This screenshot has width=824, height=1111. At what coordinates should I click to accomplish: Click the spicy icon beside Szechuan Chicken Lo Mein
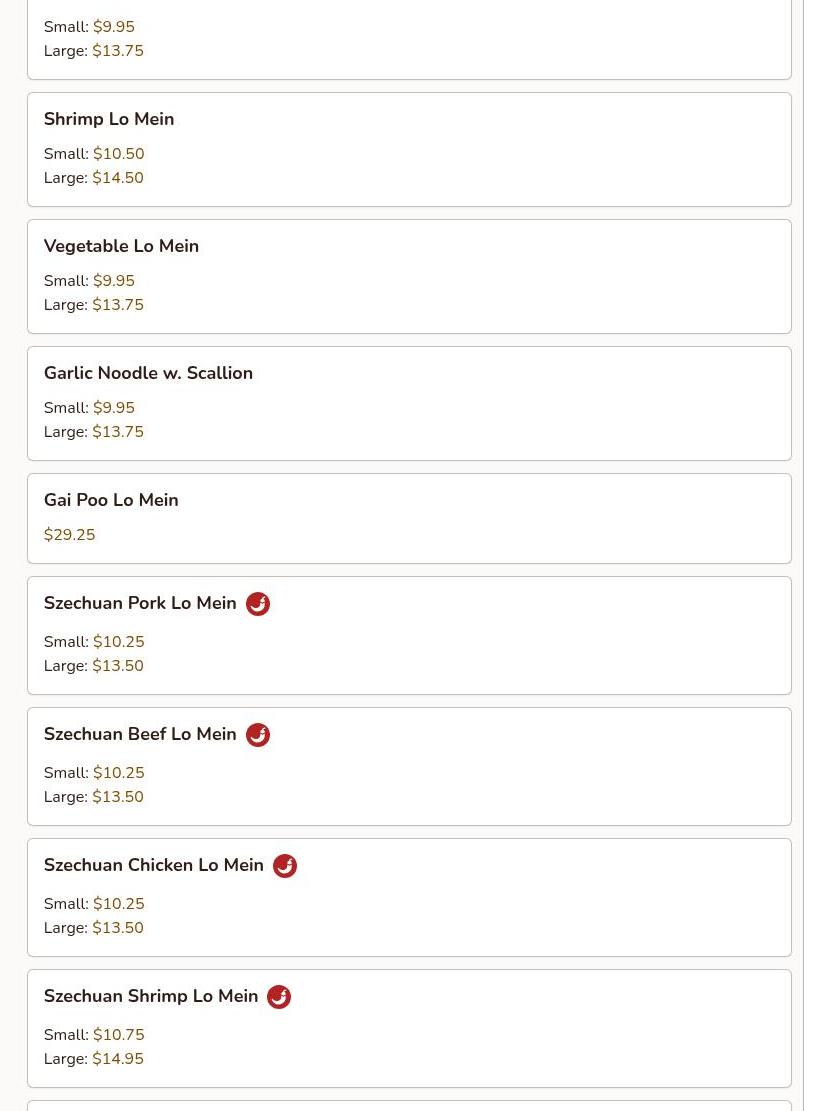[x=285, y=866]
